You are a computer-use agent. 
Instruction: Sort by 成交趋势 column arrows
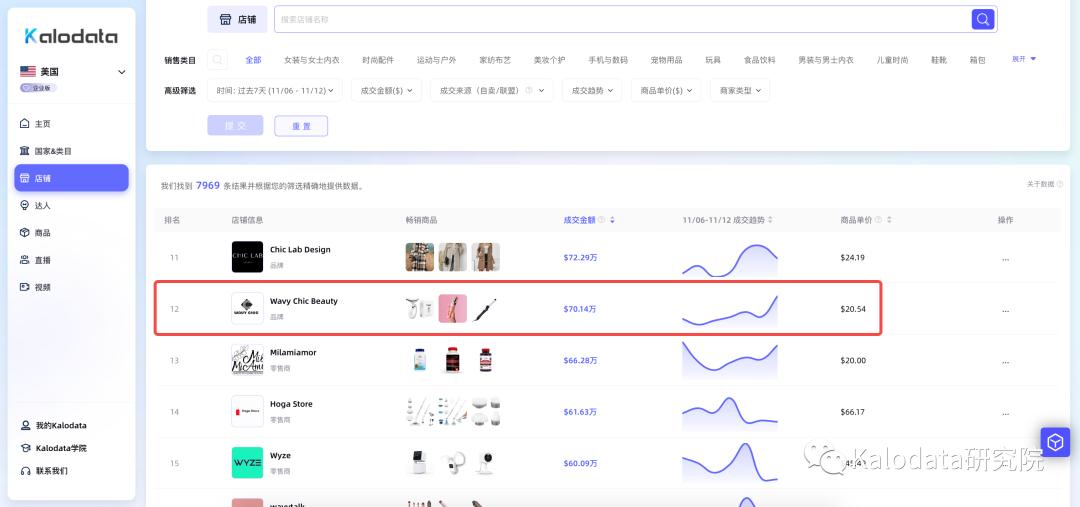(x=770, y=220)
